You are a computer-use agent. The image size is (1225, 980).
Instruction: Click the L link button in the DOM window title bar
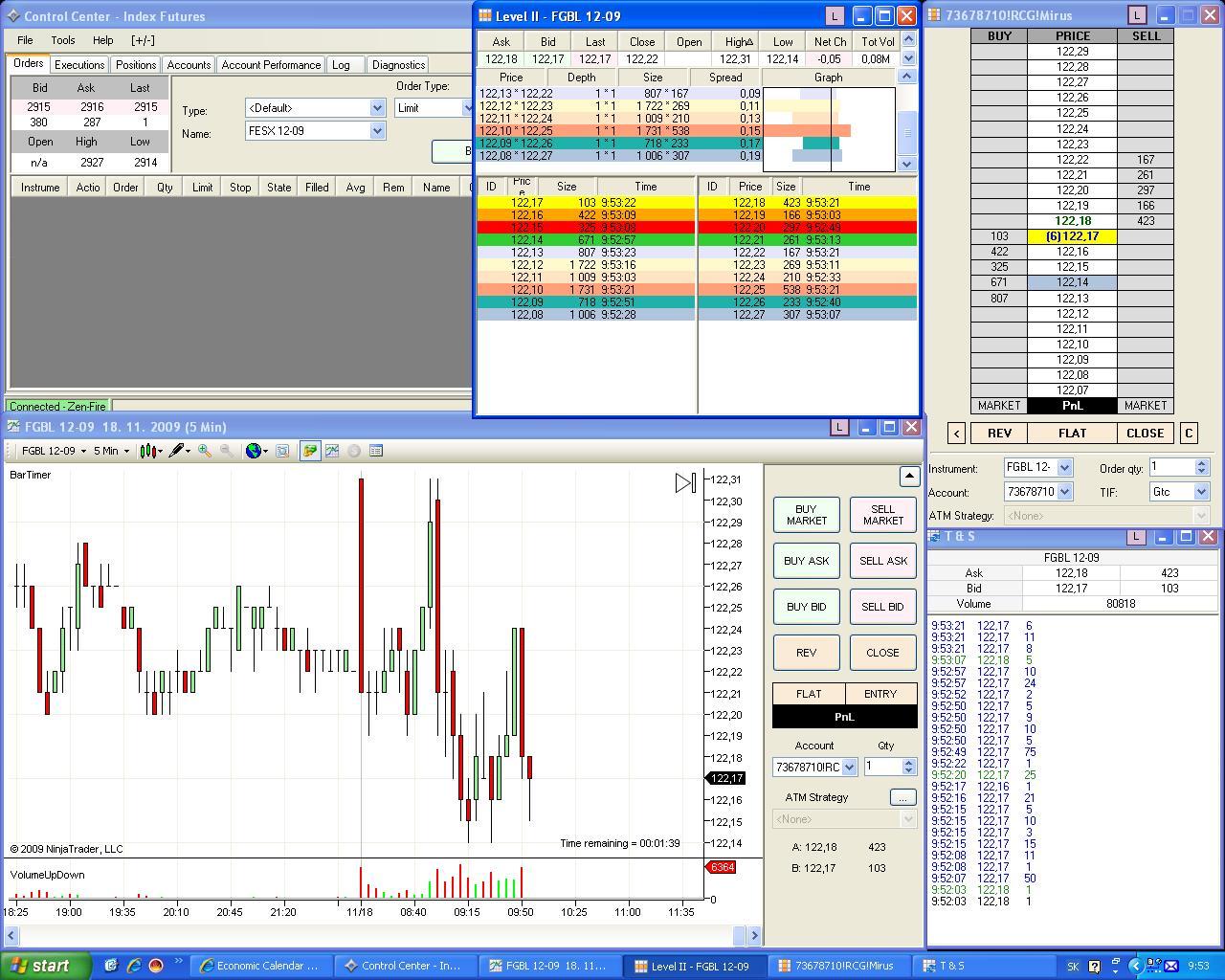1137,15
